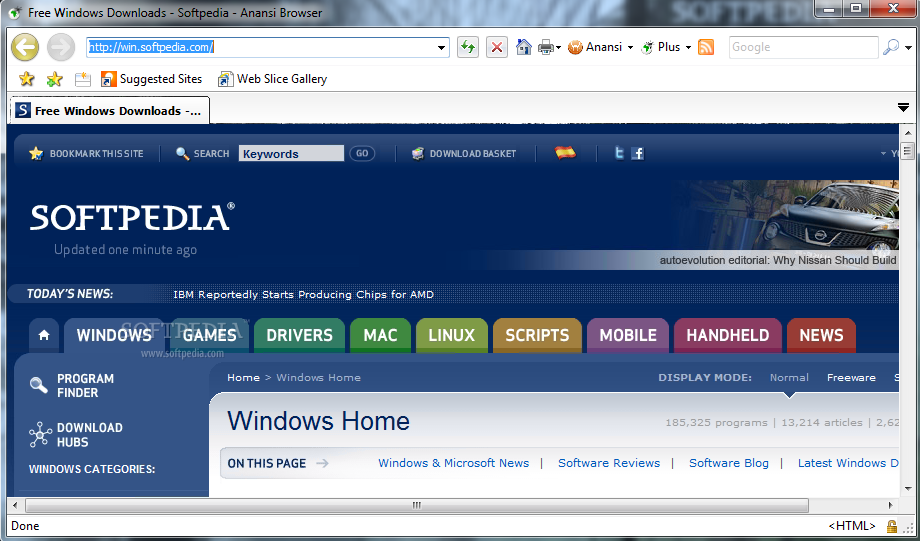Screen dimensions: 920x541
Task: Select the Freeware display mode
Action: (851, 378)
